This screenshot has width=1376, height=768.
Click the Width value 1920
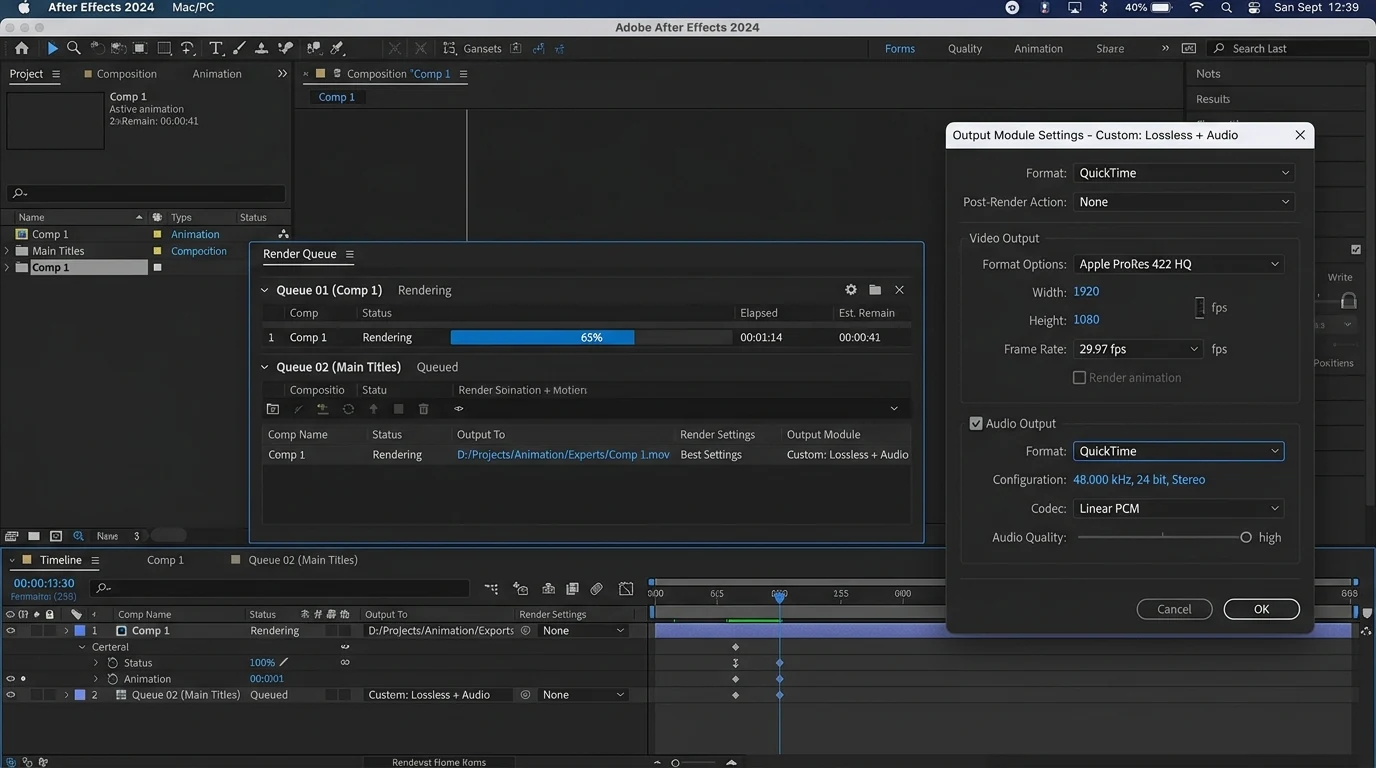(x=1086, y=292)
